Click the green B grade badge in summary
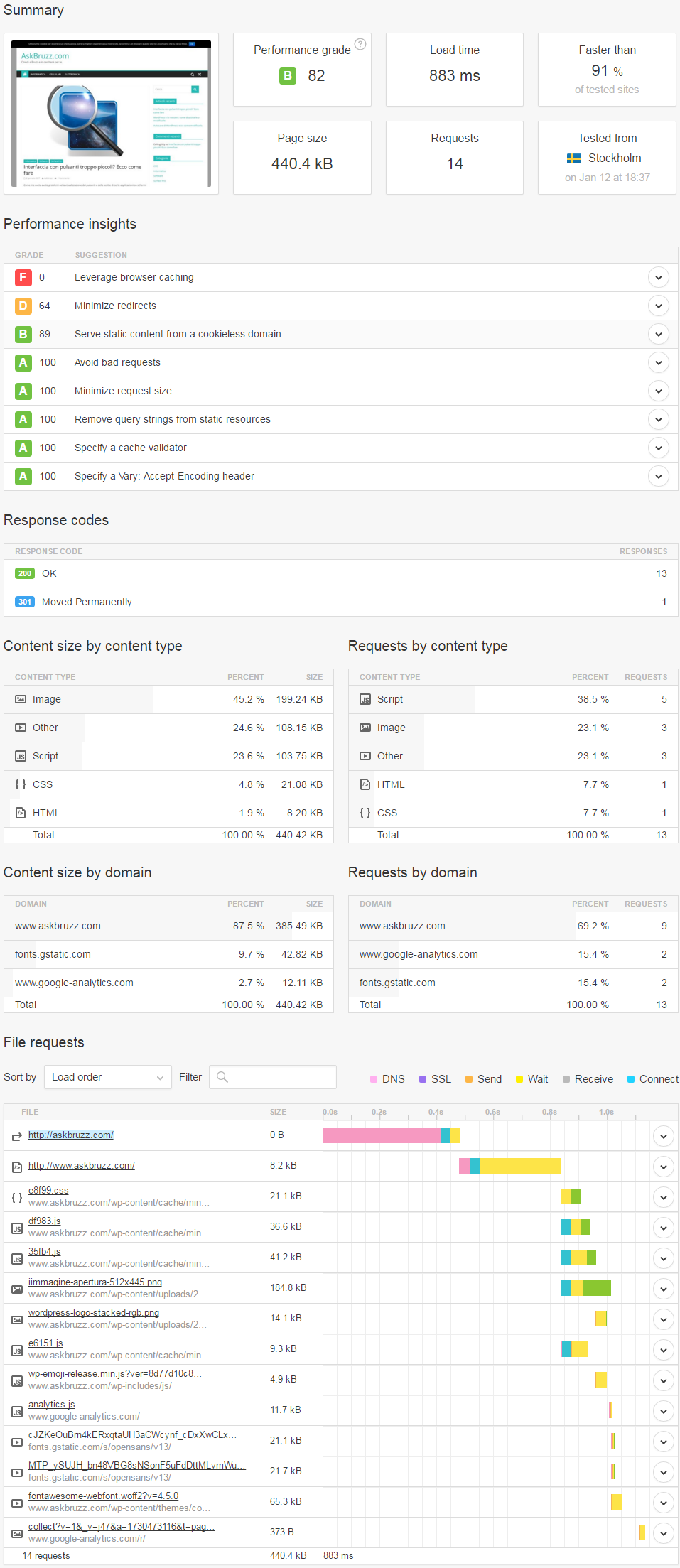This screenshot has width=680, height=1568. point(288,75)
